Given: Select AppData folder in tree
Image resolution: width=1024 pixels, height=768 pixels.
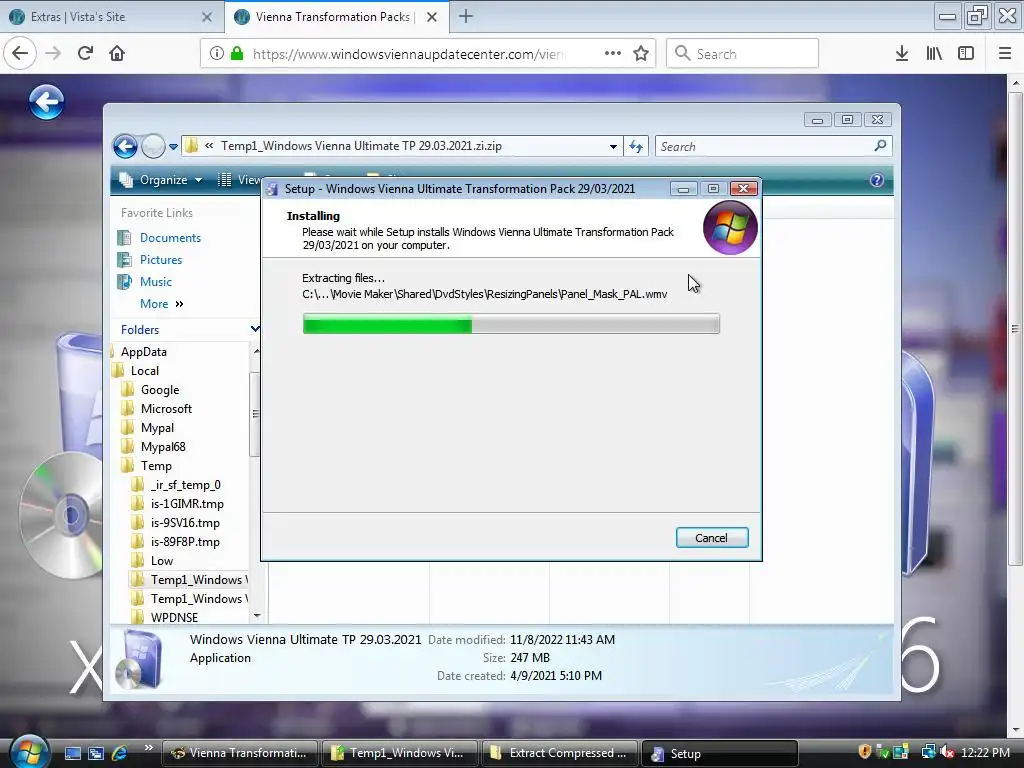Looking at the screenshot, I should coord(144,351).
